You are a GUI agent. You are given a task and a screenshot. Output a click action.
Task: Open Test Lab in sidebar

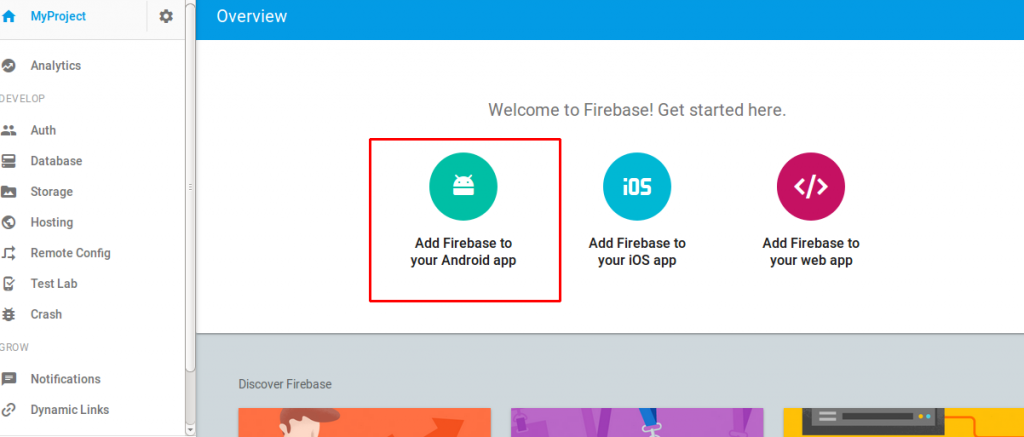pyautogui.click(x=54, y=283)
